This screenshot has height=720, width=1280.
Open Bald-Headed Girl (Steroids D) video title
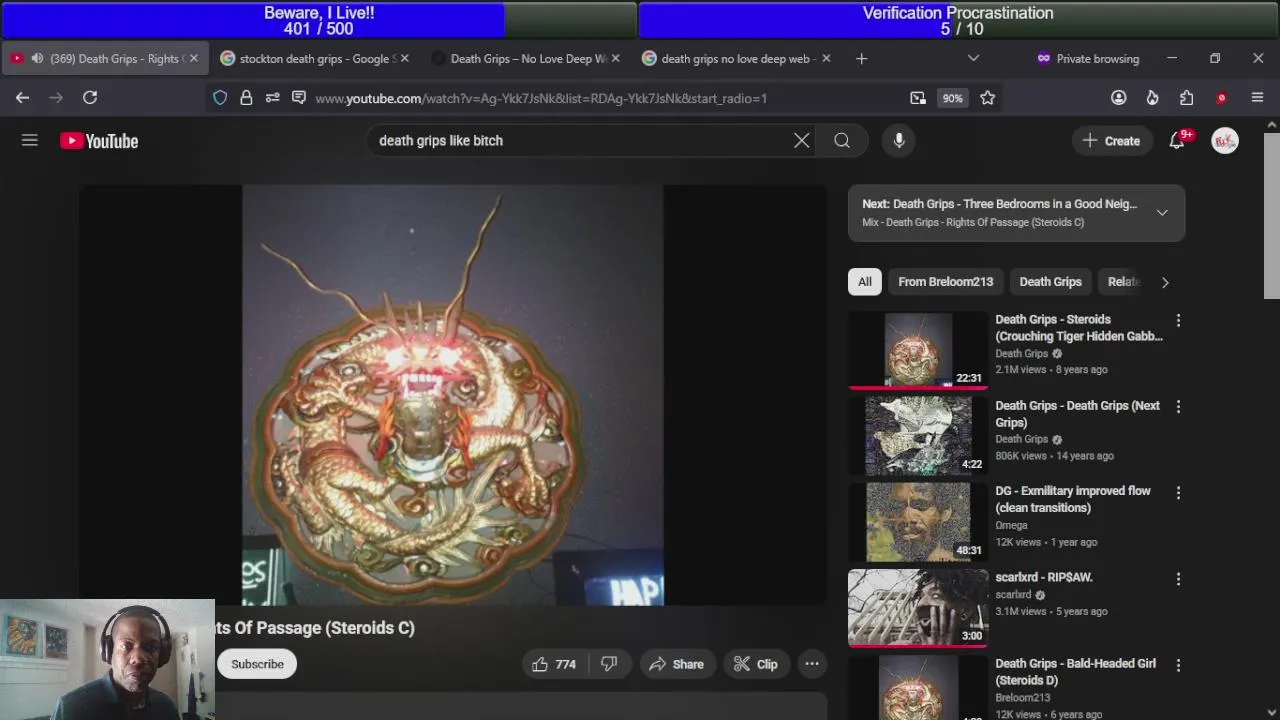(1076, 672)
